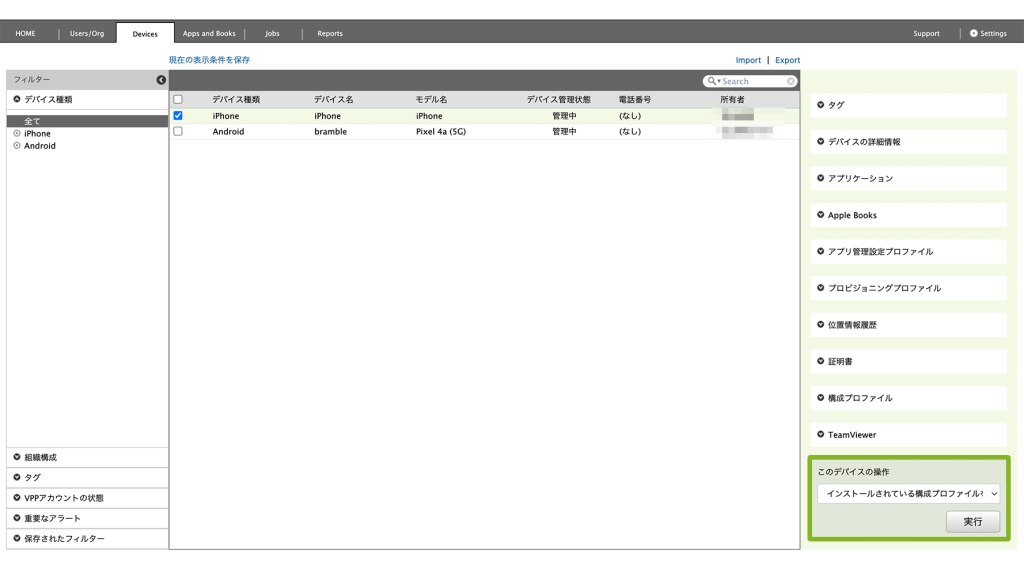Viewport: 1024px width, 576px height.
Task: Open the device operation dropdown
Action: point(908,494)
